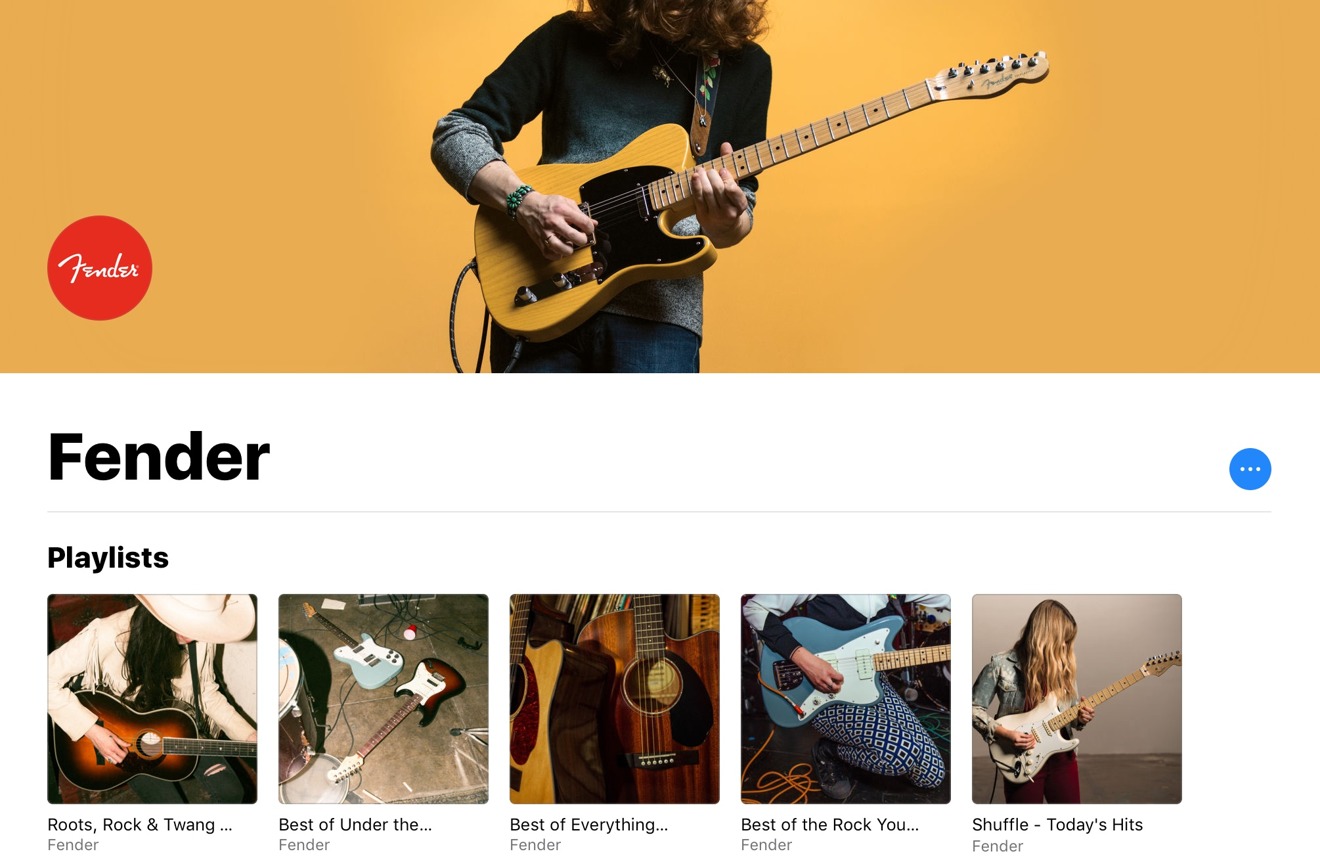Image resolution: width=1320 pixels, height=862 pixels.
Task: Click the red Fender logo badge
Action: pyautogui.click(x=100, y=268)
